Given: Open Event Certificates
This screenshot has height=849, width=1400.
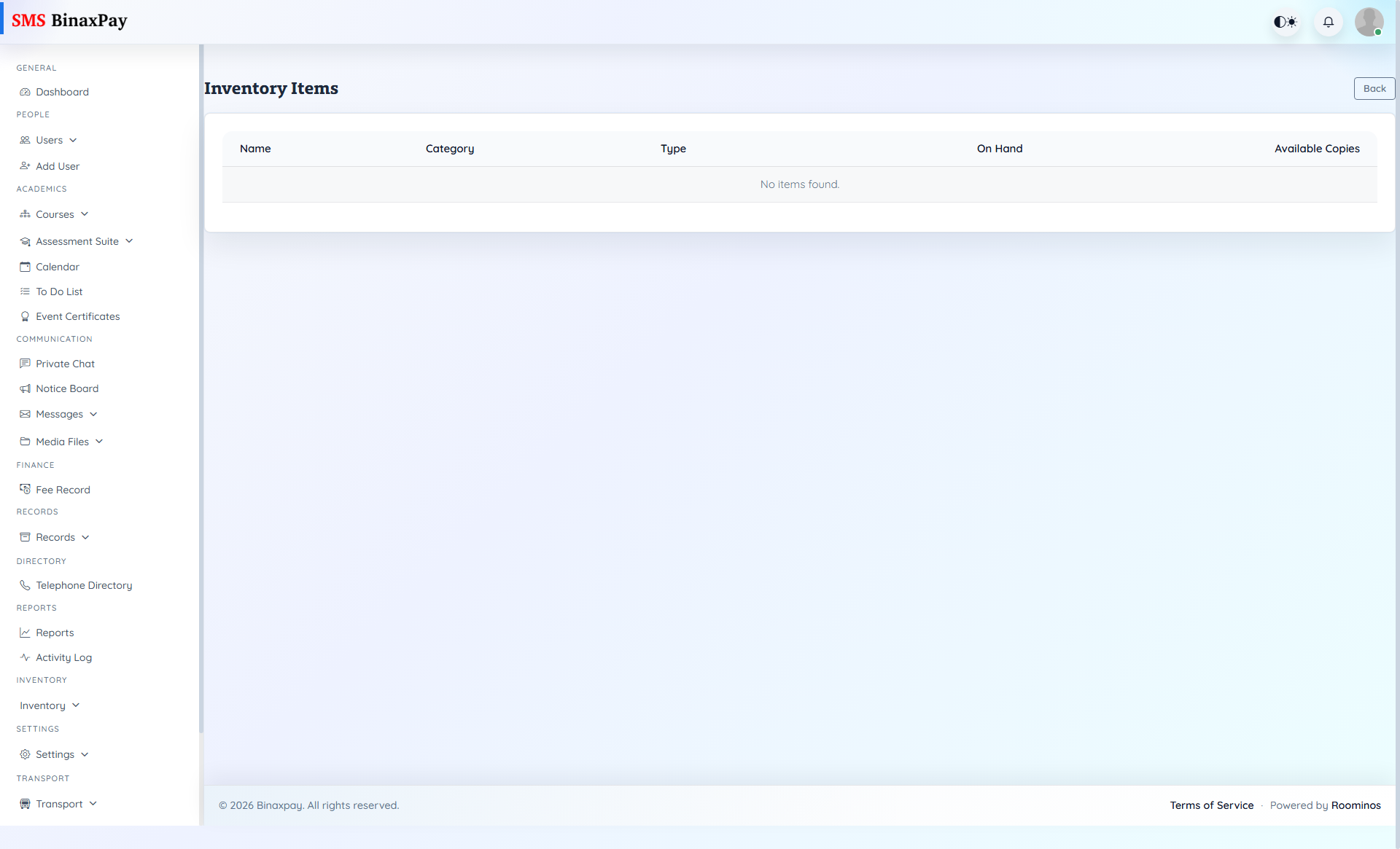Looking at the screenshot, I should pos(78,316).
